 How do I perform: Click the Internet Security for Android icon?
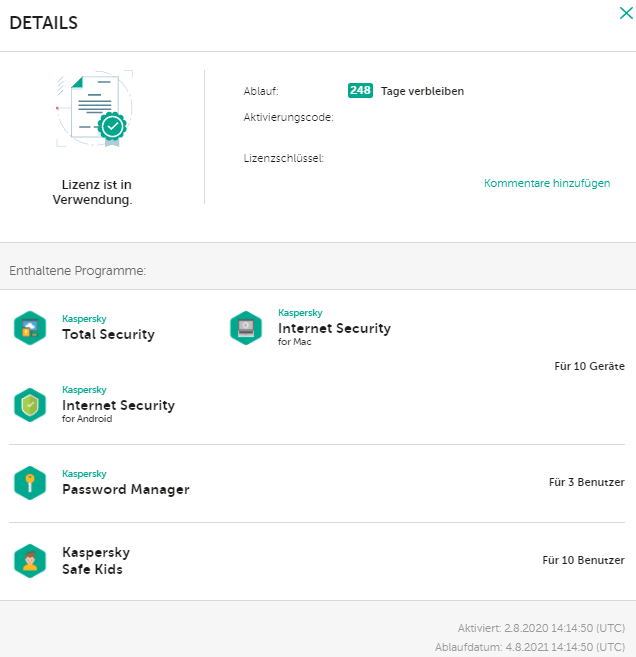tap(30, 405)
